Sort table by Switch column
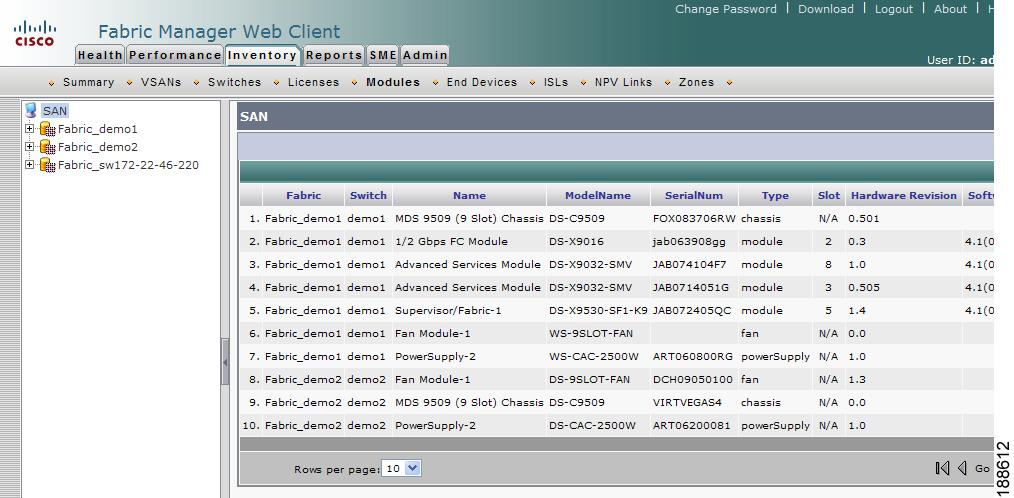This screenshot has height=498, width=1014. pos(368,195)
